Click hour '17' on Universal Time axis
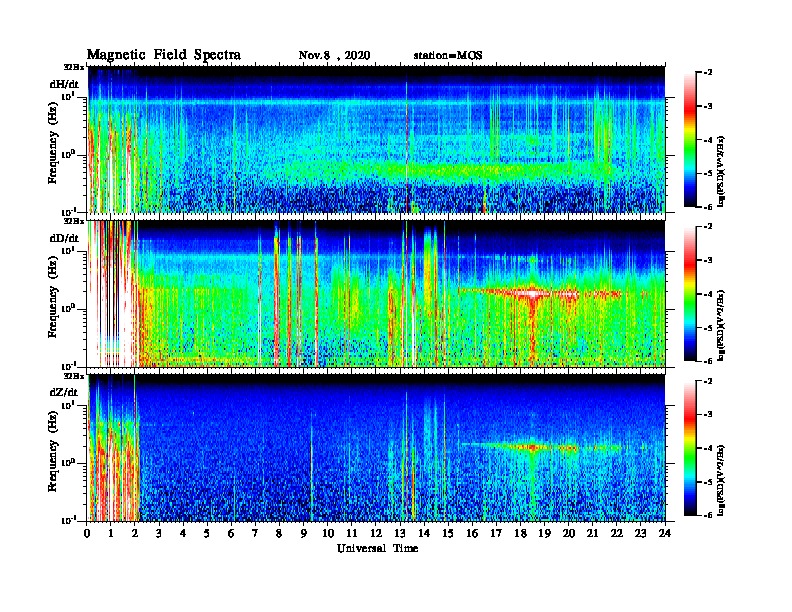This screenshot has height=612, width=792. tap(497, 533)
